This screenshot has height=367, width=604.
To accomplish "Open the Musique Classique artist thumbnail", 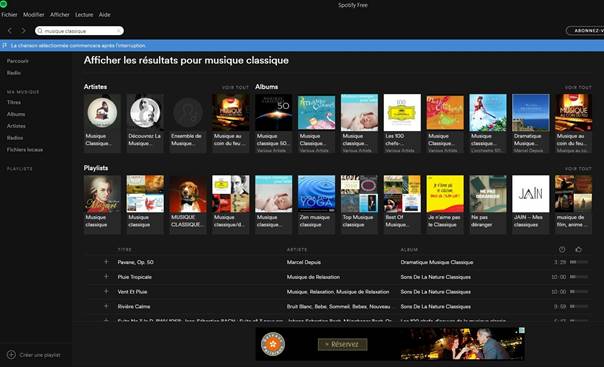I will [x=102, y=112].
